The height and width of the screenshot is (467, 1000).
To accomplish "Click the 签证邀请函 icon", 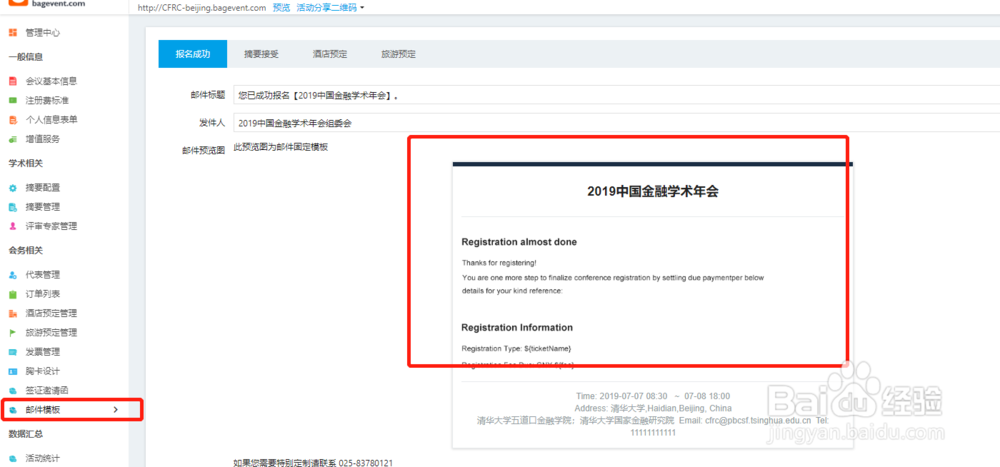I will [x=13, y=390].
